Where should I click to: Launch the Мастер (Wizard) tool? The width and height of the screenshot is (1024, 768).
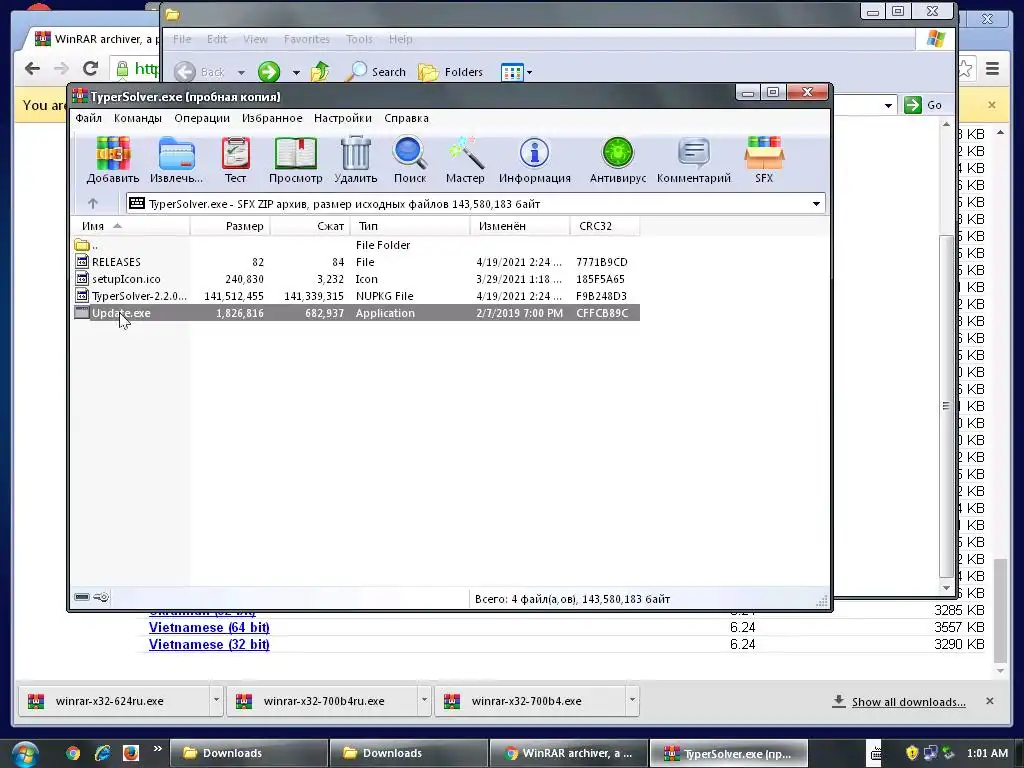point(465,160)
